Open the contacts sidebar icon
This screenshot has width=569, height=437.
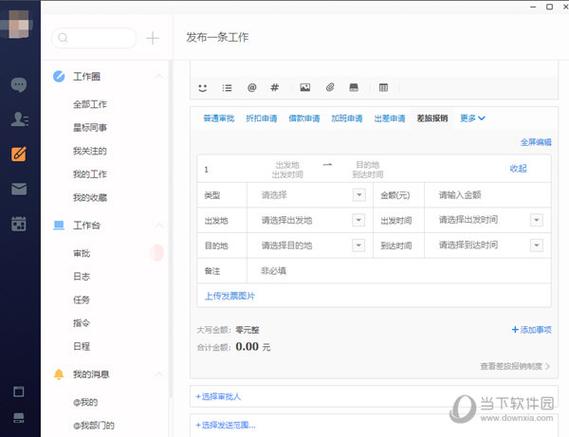coord(19,119)
